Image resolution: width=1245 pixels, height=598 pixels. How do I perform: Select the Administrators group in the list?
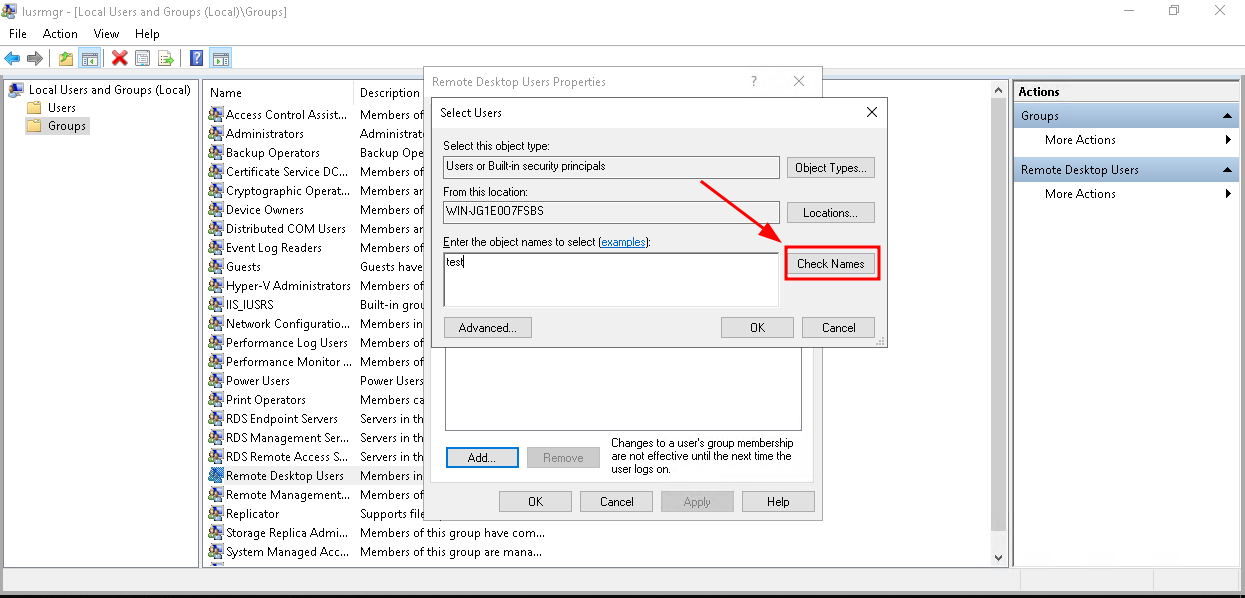264,134
